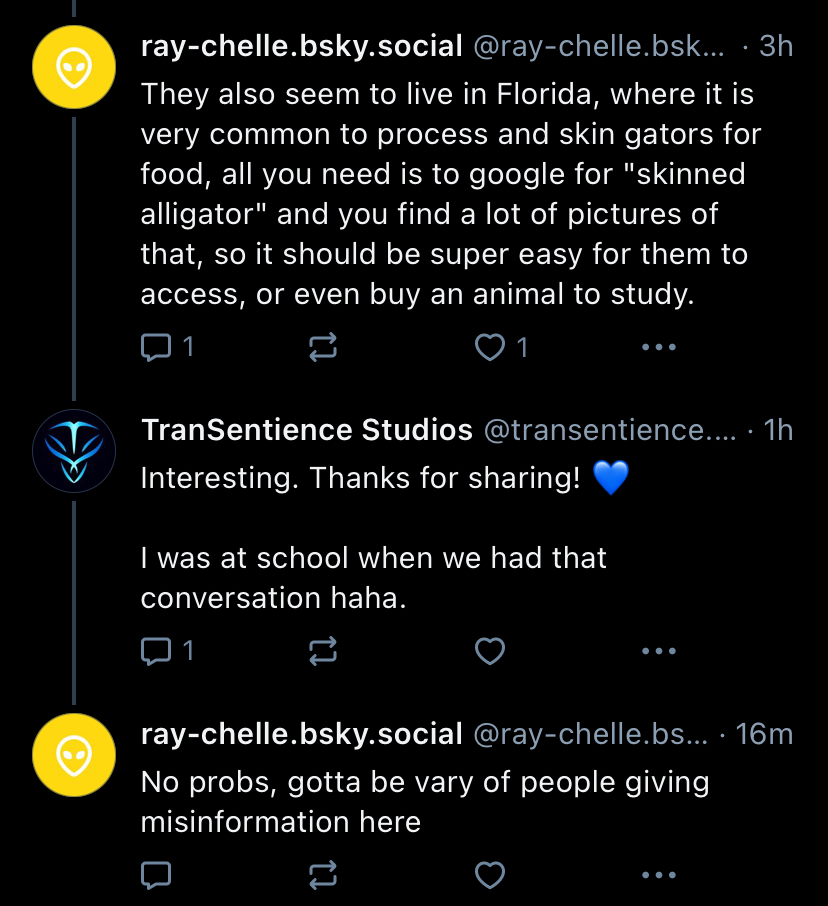Open the 16m timestamp of last post
828x906 pixels.
pyautogui.click(x=764, y=734)
